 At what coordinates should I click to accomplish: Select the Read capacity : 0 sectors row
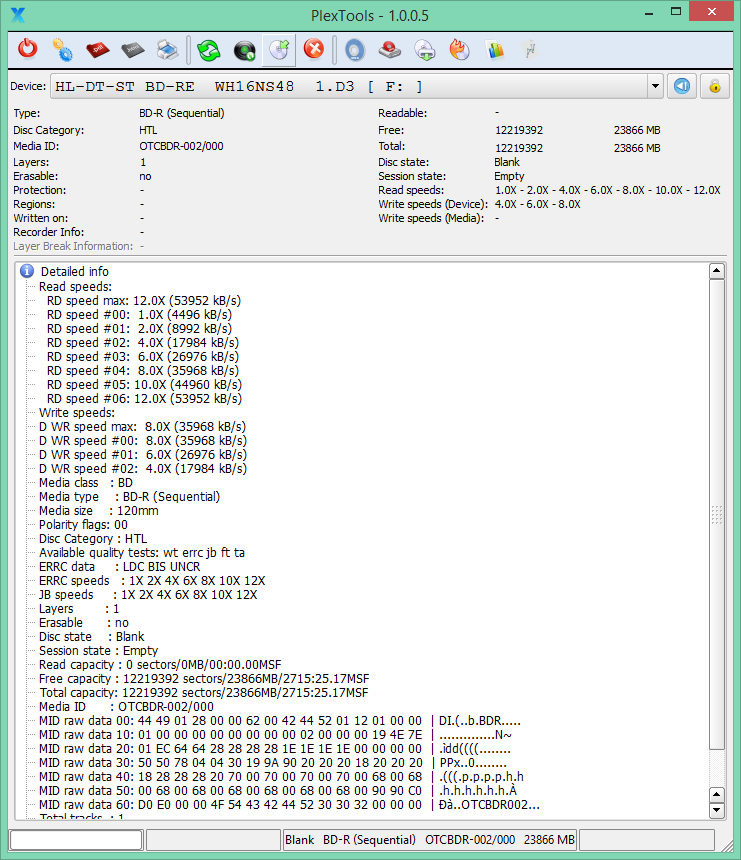[x=160, y=665]
